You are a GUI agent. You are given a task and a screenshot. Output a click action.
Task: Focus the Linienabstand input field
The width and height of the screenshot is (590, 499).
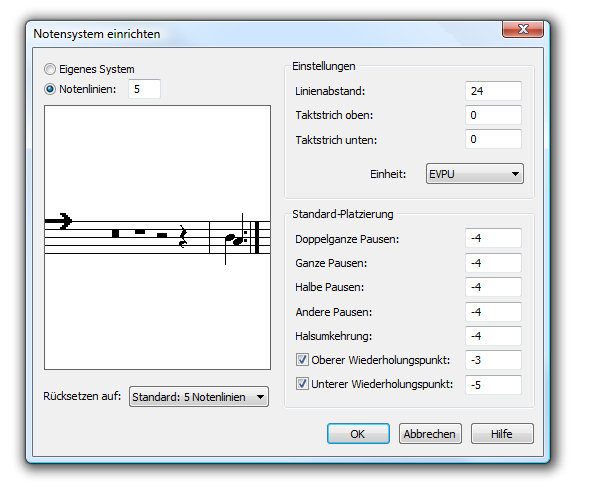(493, 91)
